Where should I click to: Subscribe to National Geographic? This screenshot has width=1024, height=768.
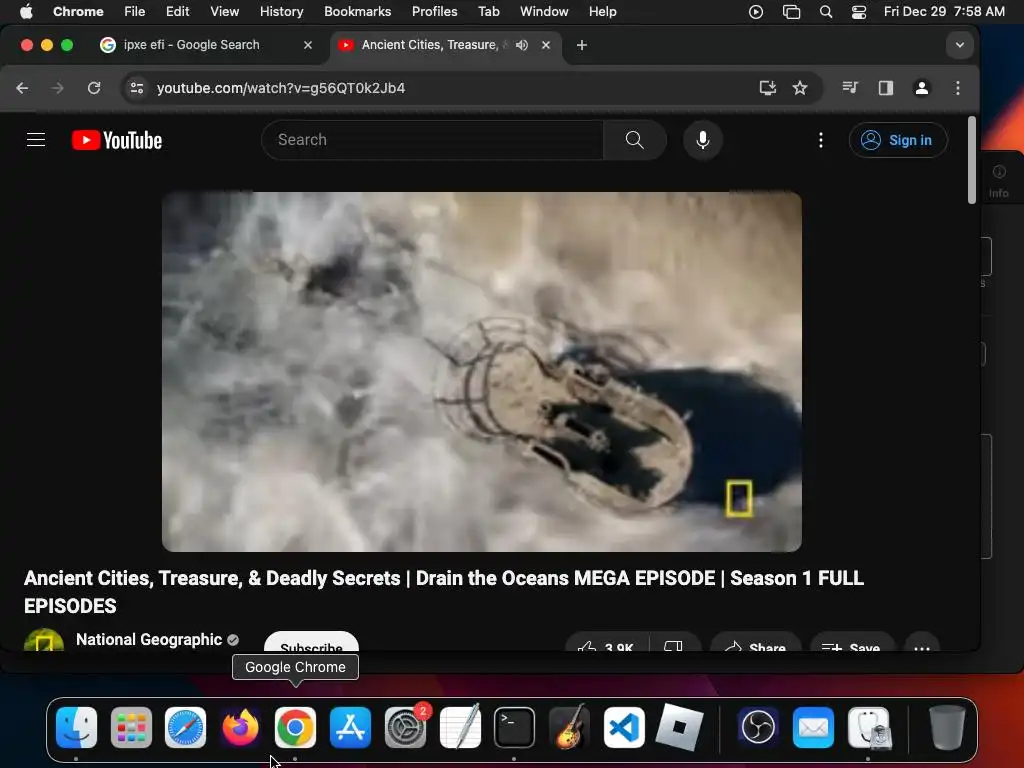click(x=312, y=642)
